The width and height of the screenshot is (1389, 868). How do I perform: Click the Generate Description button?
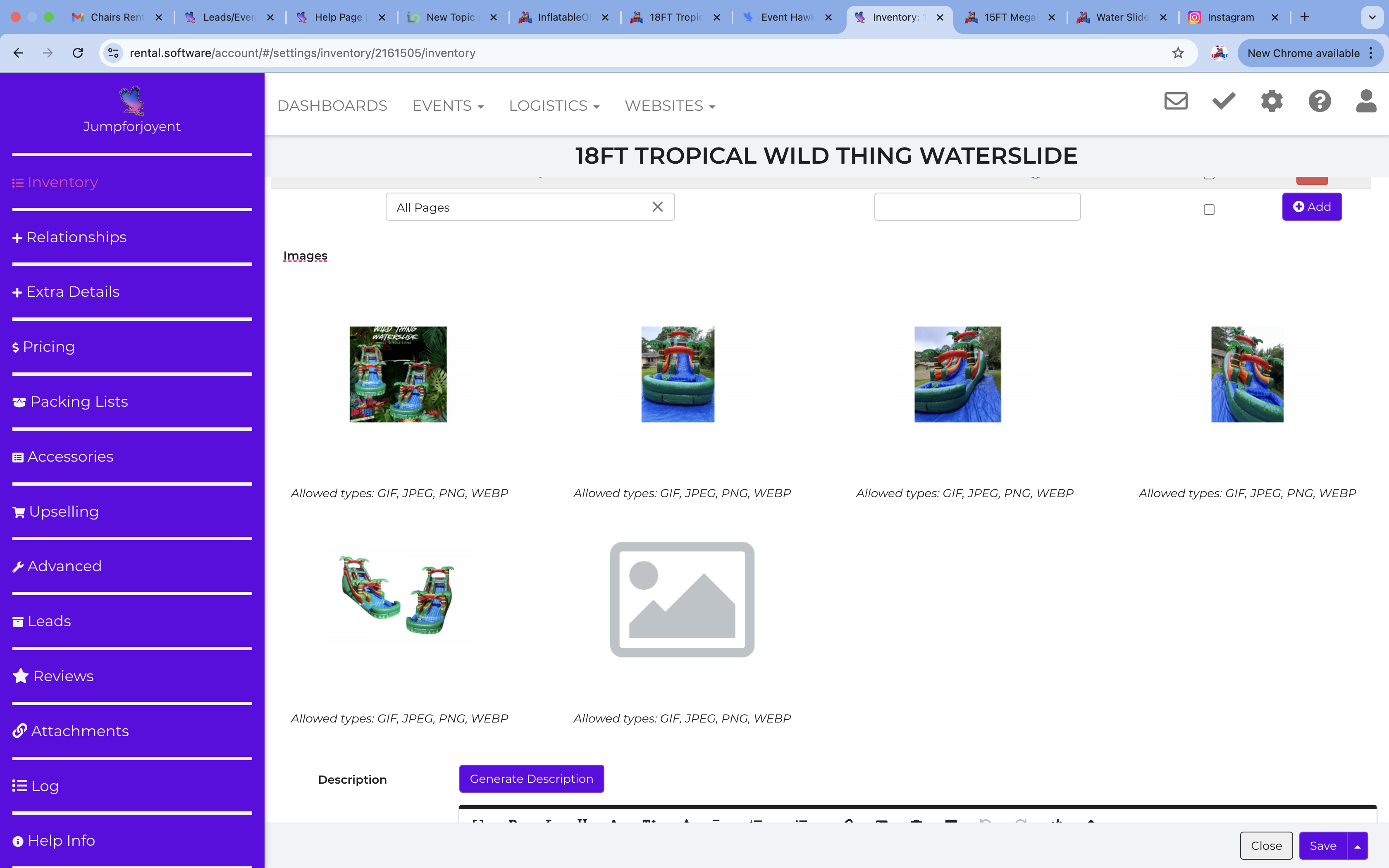[531, 778]
